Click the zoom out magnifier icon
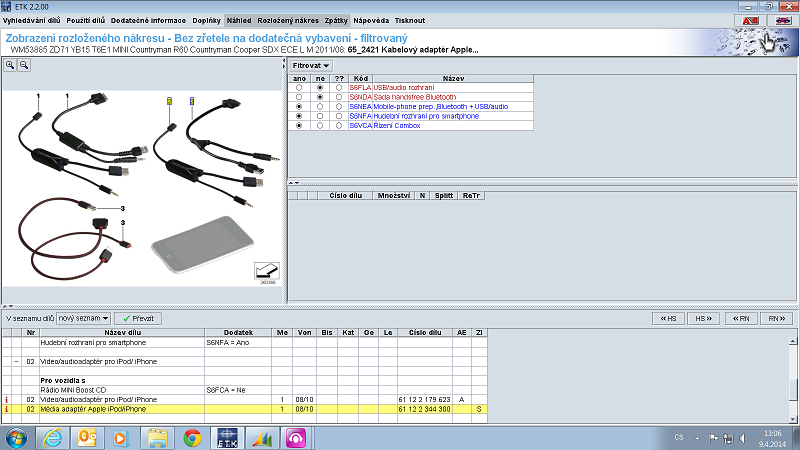Viewport: 800px width, 450px height. click(x=24, y=65)
